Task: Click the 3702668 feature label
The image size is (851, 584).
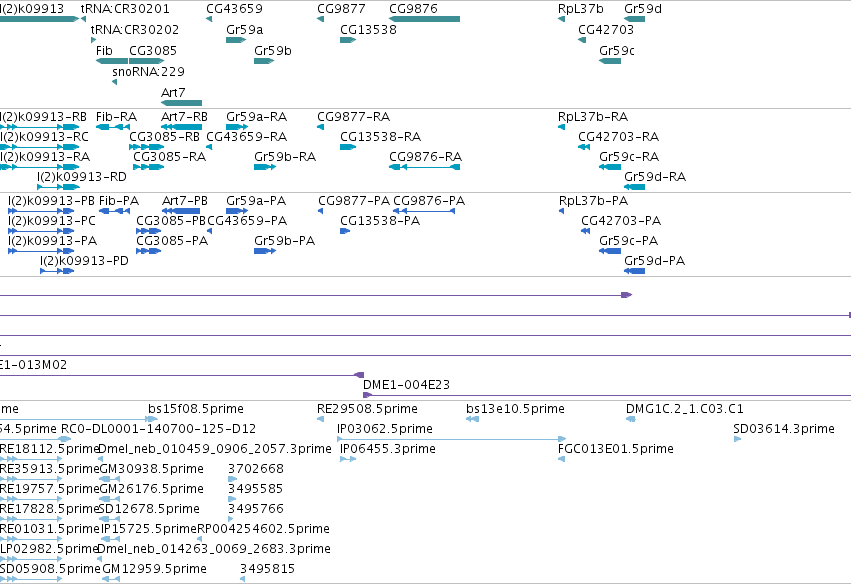Action: [256, 469]
